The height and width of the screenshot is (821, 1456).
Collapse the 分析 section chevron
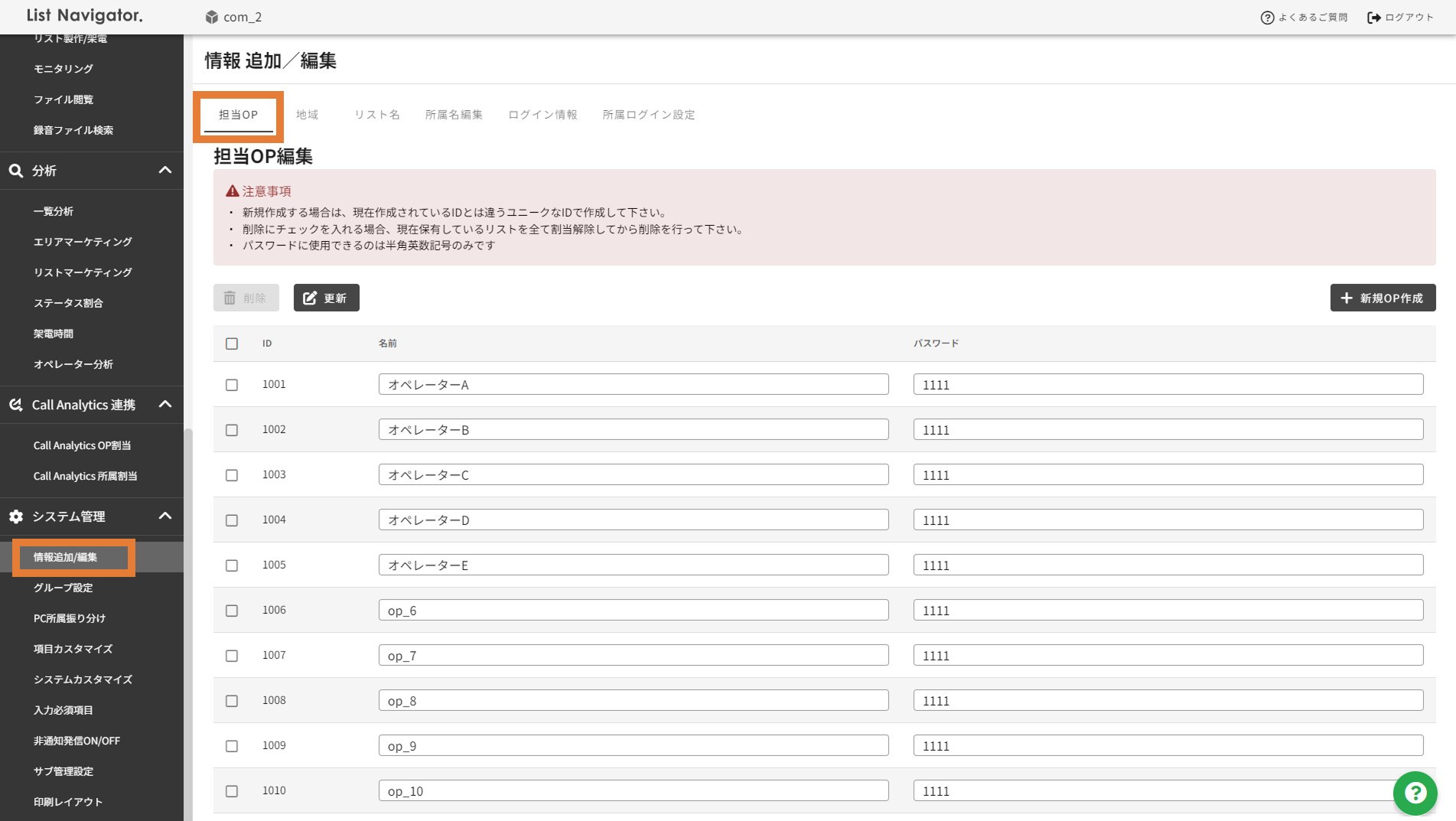165,171
